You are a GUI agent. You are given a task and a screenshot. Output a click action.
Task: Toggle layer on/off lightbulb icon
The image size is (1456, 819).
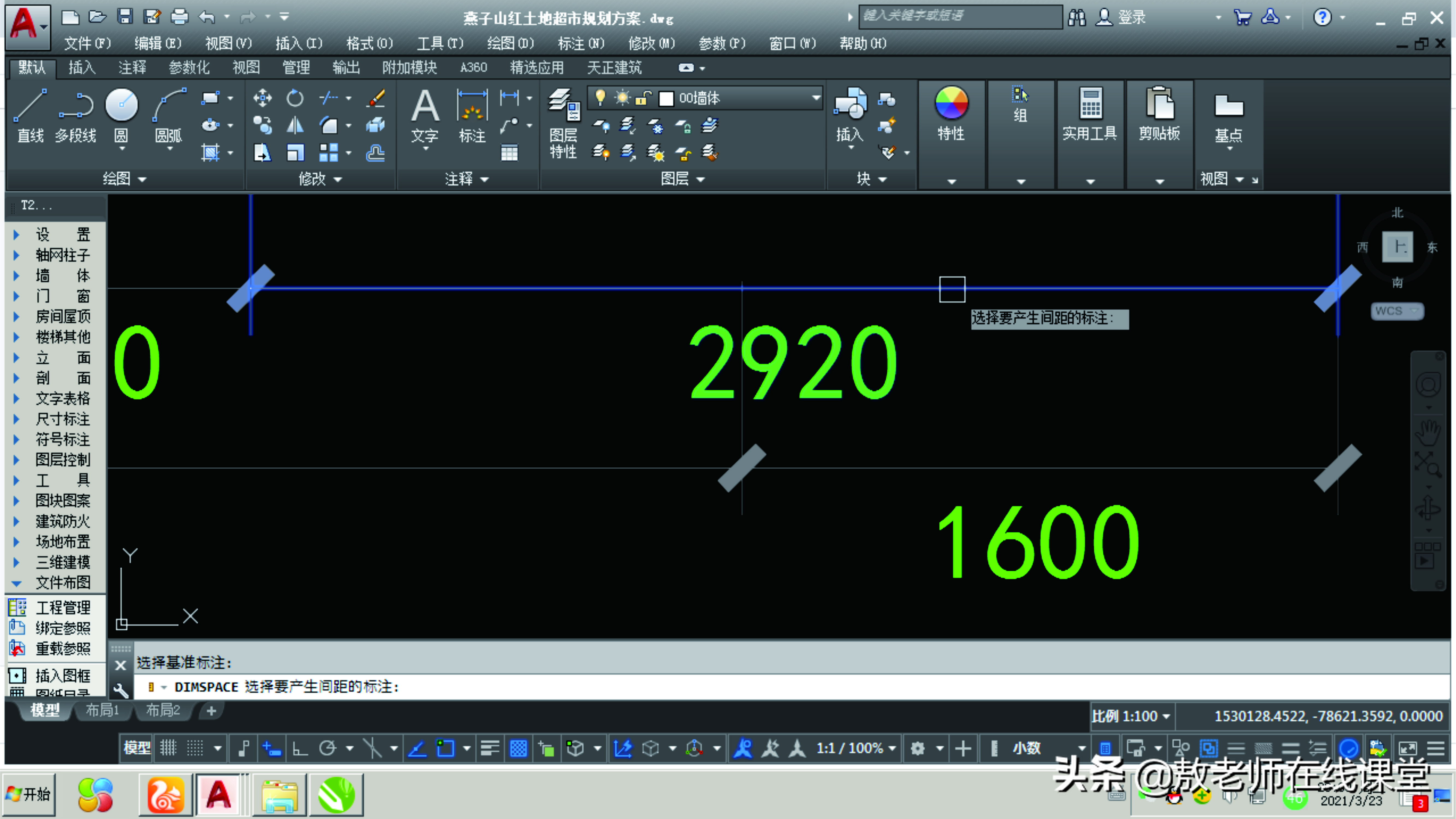(x=601, y=98)
